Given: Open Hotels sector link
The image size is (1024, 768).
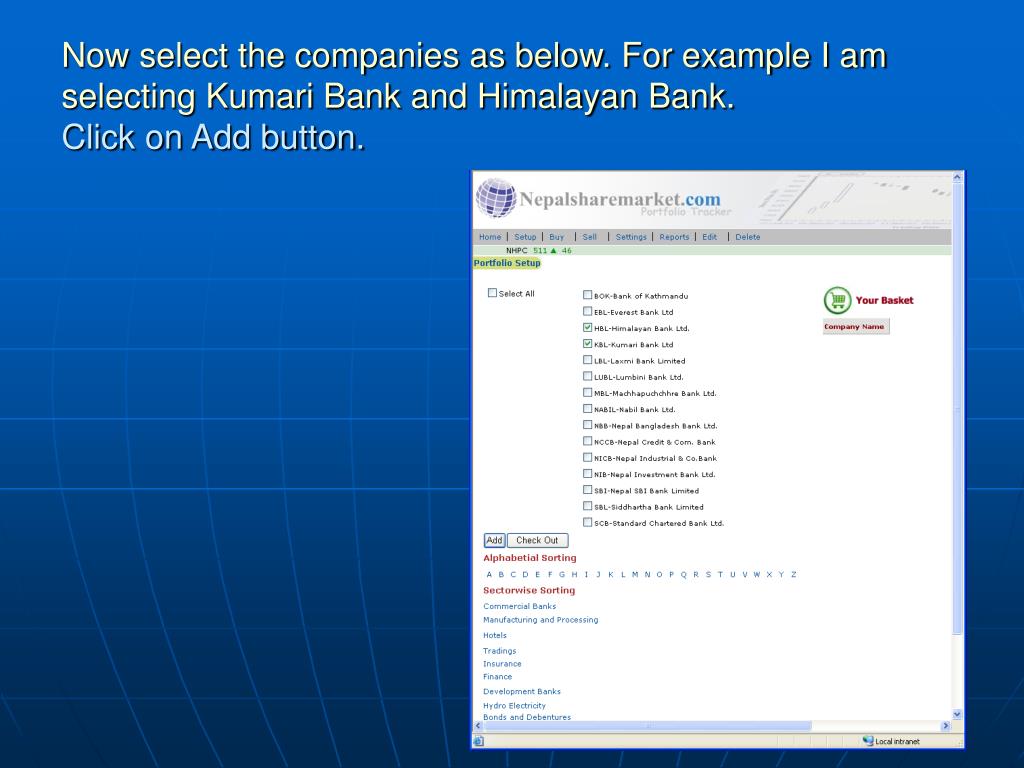Looking at the screenshot, I should click(x=494, y=635).
